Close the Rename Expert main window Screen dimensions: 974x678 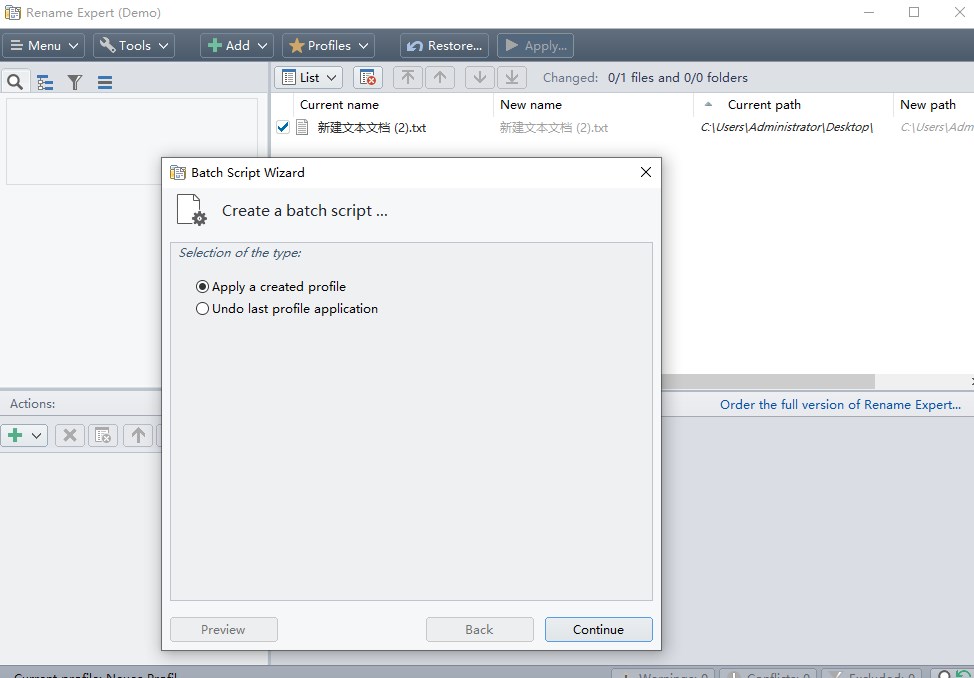[959, 12]
